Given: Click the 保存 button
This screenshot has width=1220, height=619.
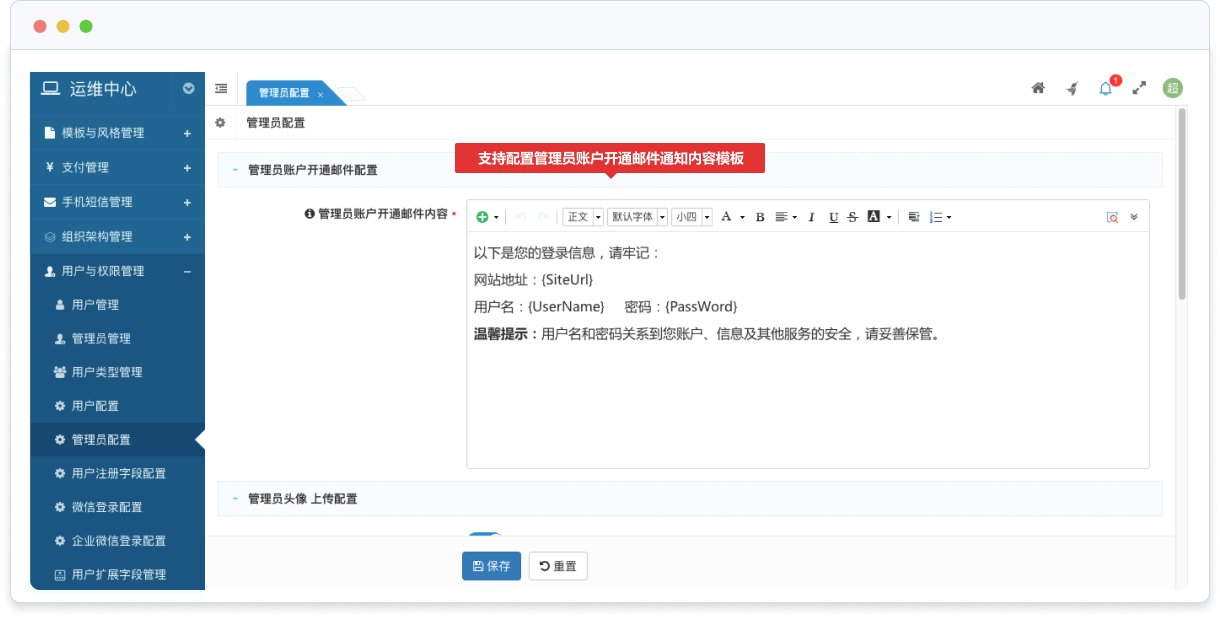Looking at the screenshot, I should 491,566.
